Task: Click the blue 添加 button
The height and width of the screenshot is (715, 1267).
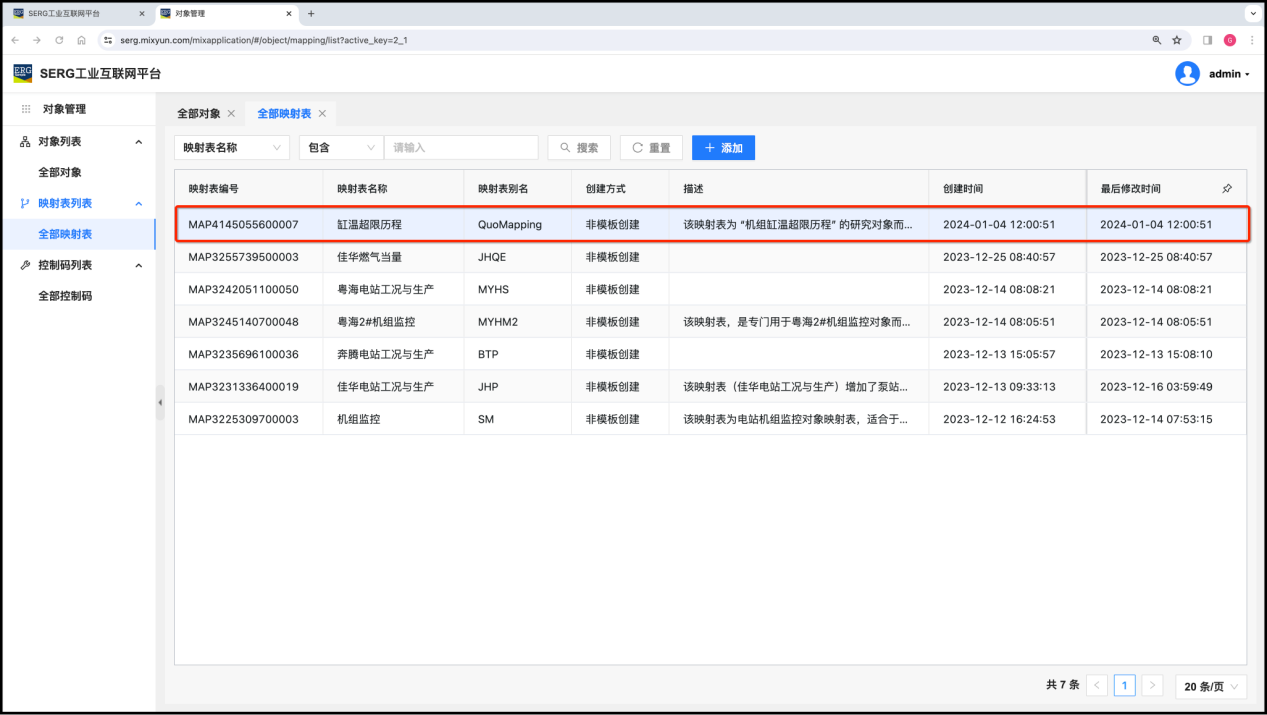Action: [723, 148]
